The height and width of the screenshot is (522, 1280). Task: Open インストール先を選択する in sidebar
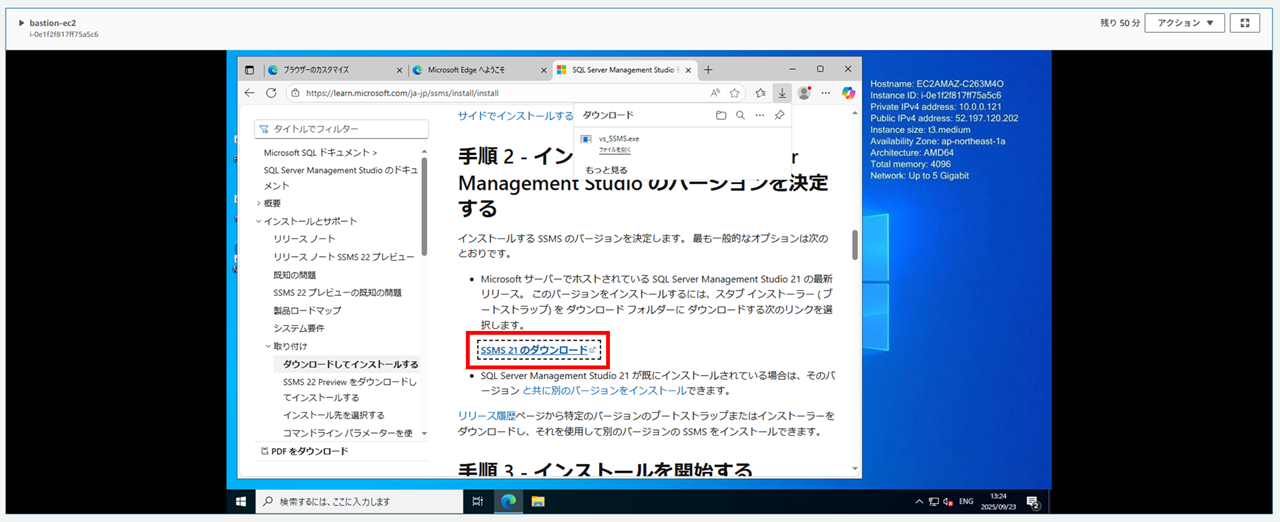(x=333, y=414)
